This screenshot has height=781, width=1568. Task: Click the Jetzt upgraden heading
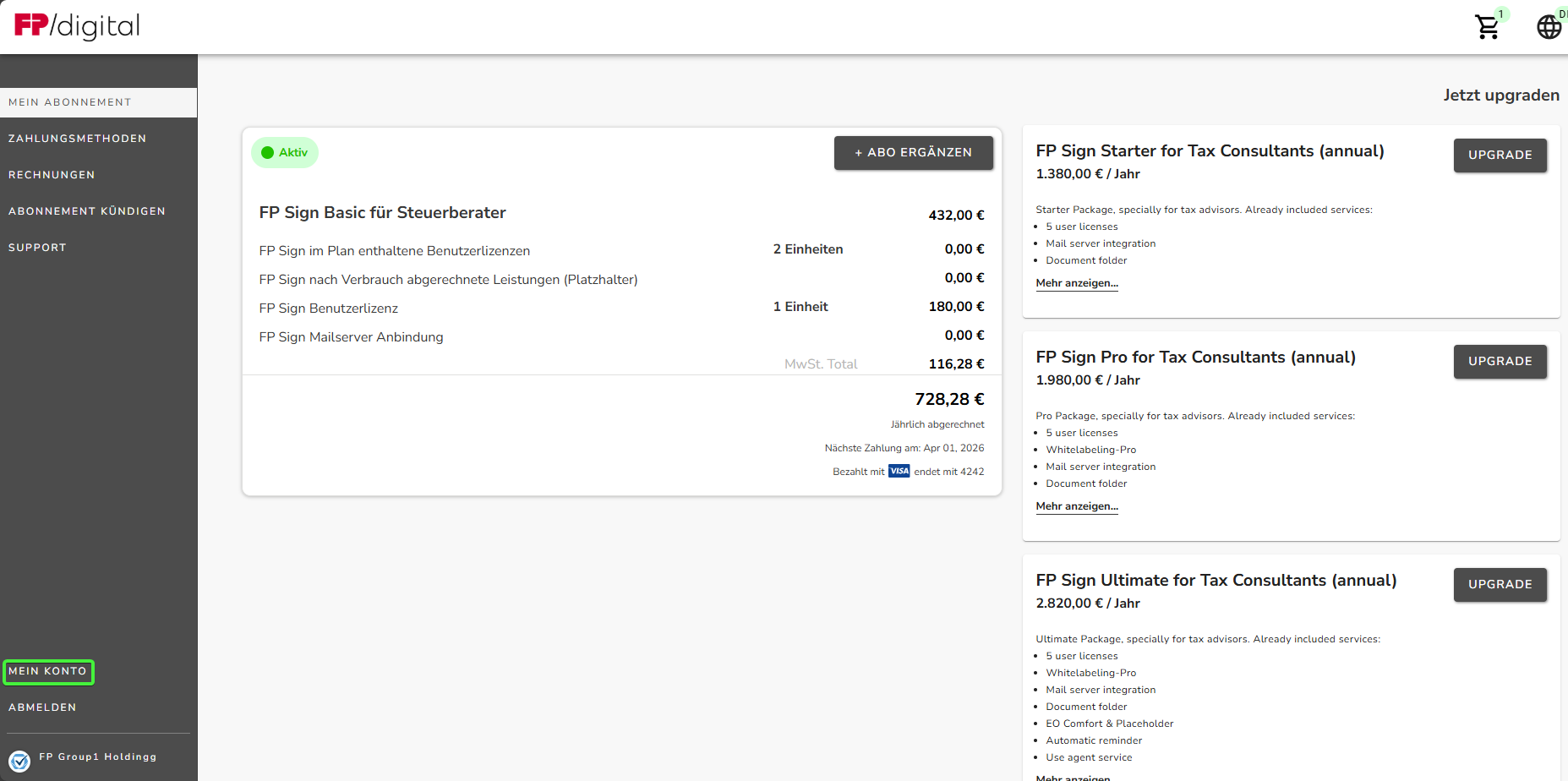1501,96
